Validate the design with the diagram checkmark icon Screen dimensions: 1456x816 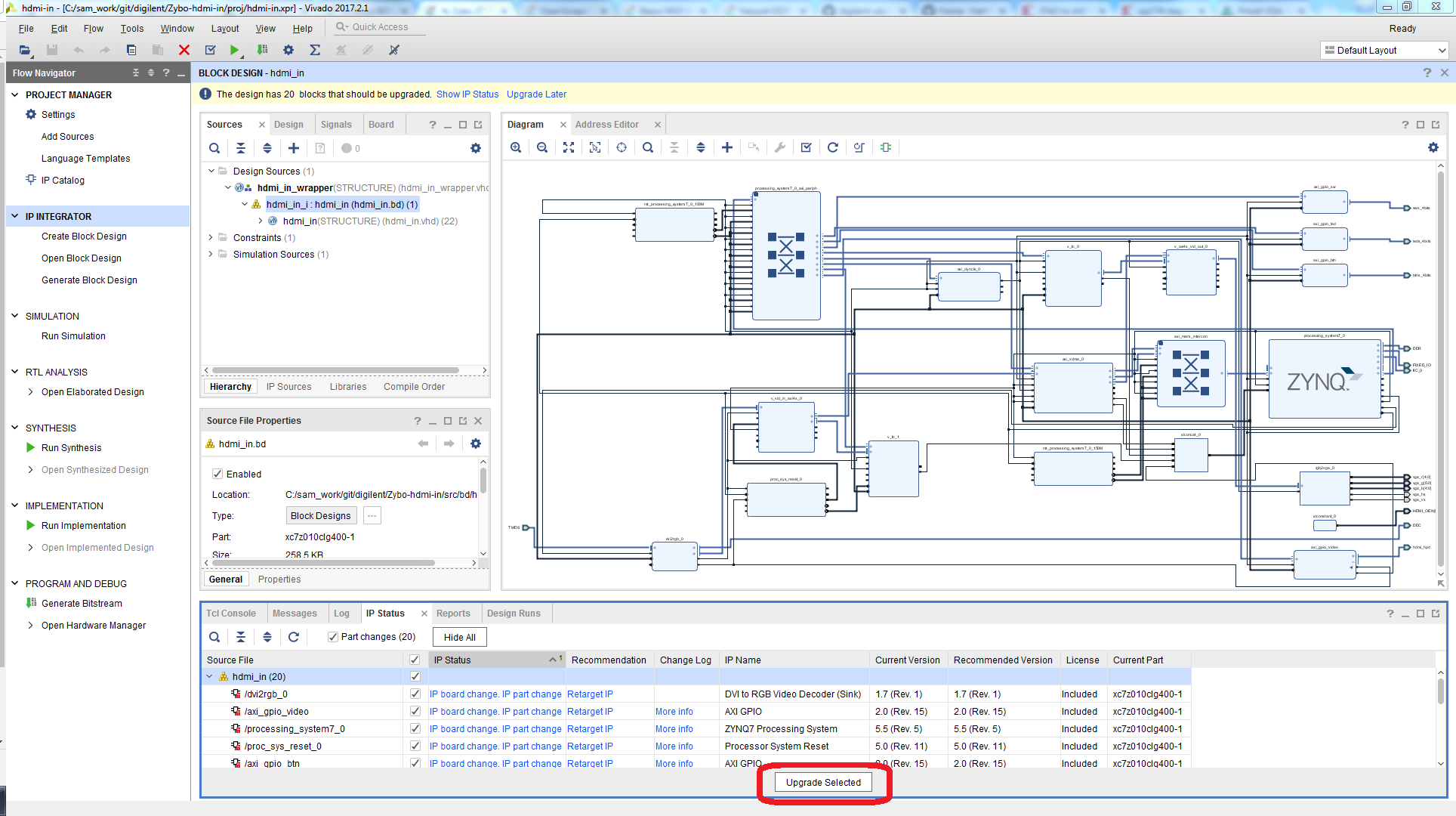click(807, 147)
